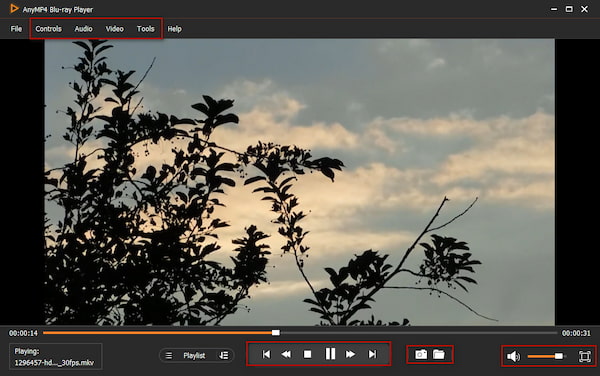Viewport: 600px width, 376px height.
Task: Click the total duration 00:00:31
Action: pyautogui.click(x=576, y=333)
